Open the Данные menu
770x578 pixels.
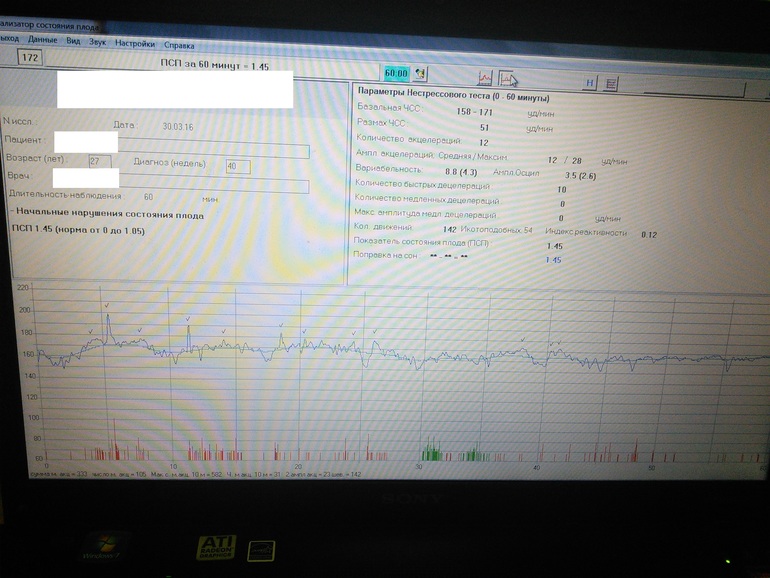point(42,41)
